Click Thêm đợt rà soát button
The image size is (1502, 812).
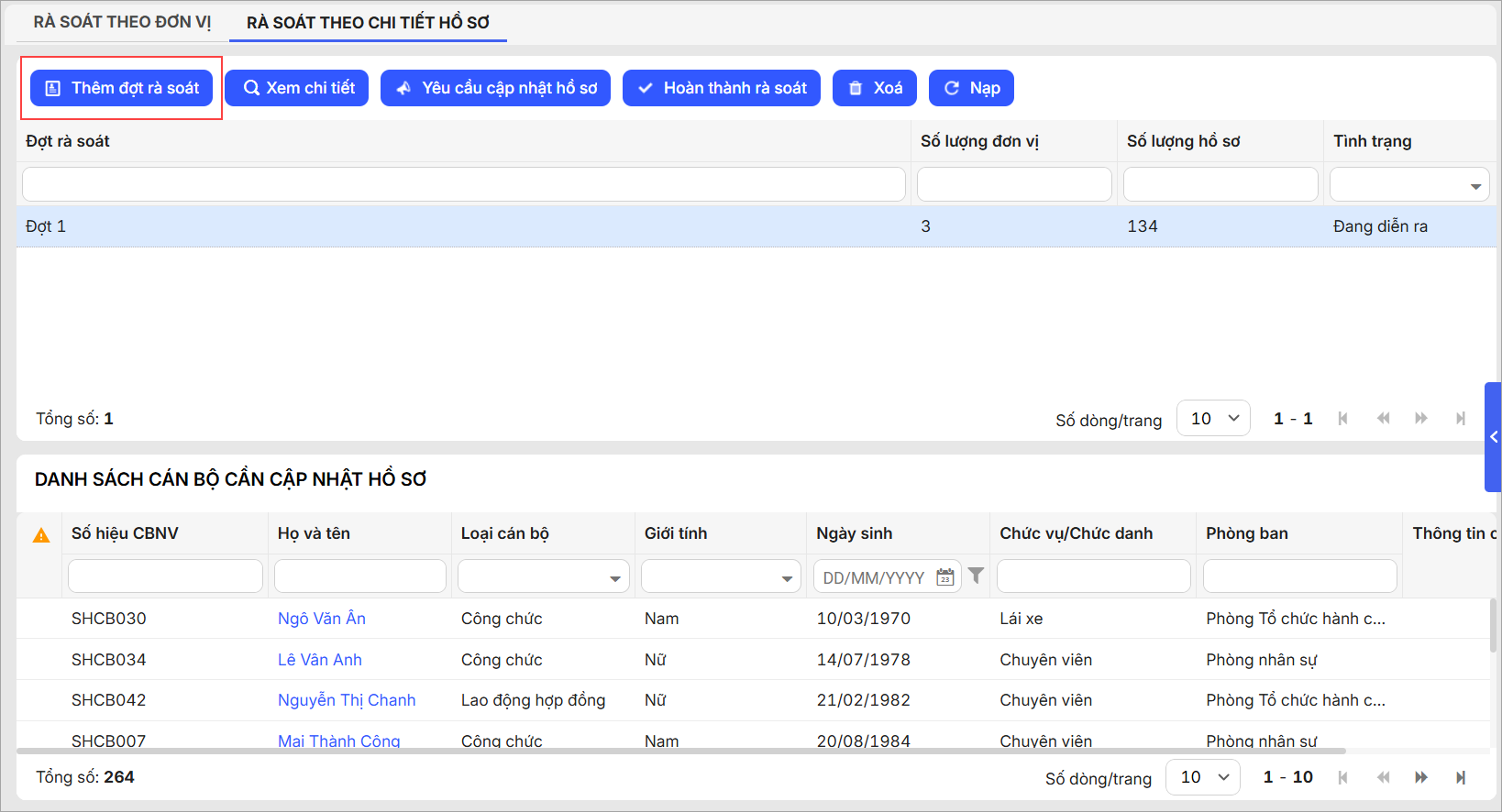[x=122, y=88]
